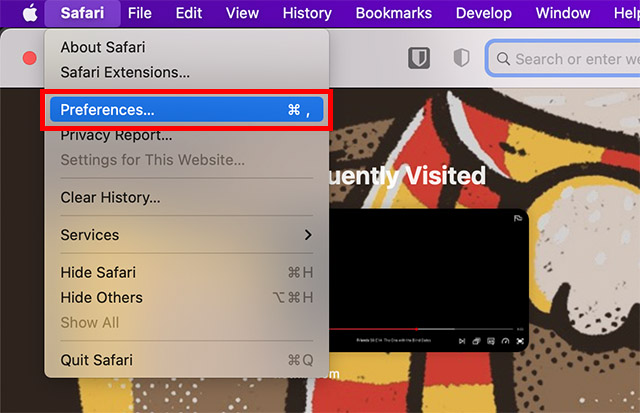Image resolution: width=640 pixels, height=413 pixels.
Task: Select About Safari
Action: point(187,47)
